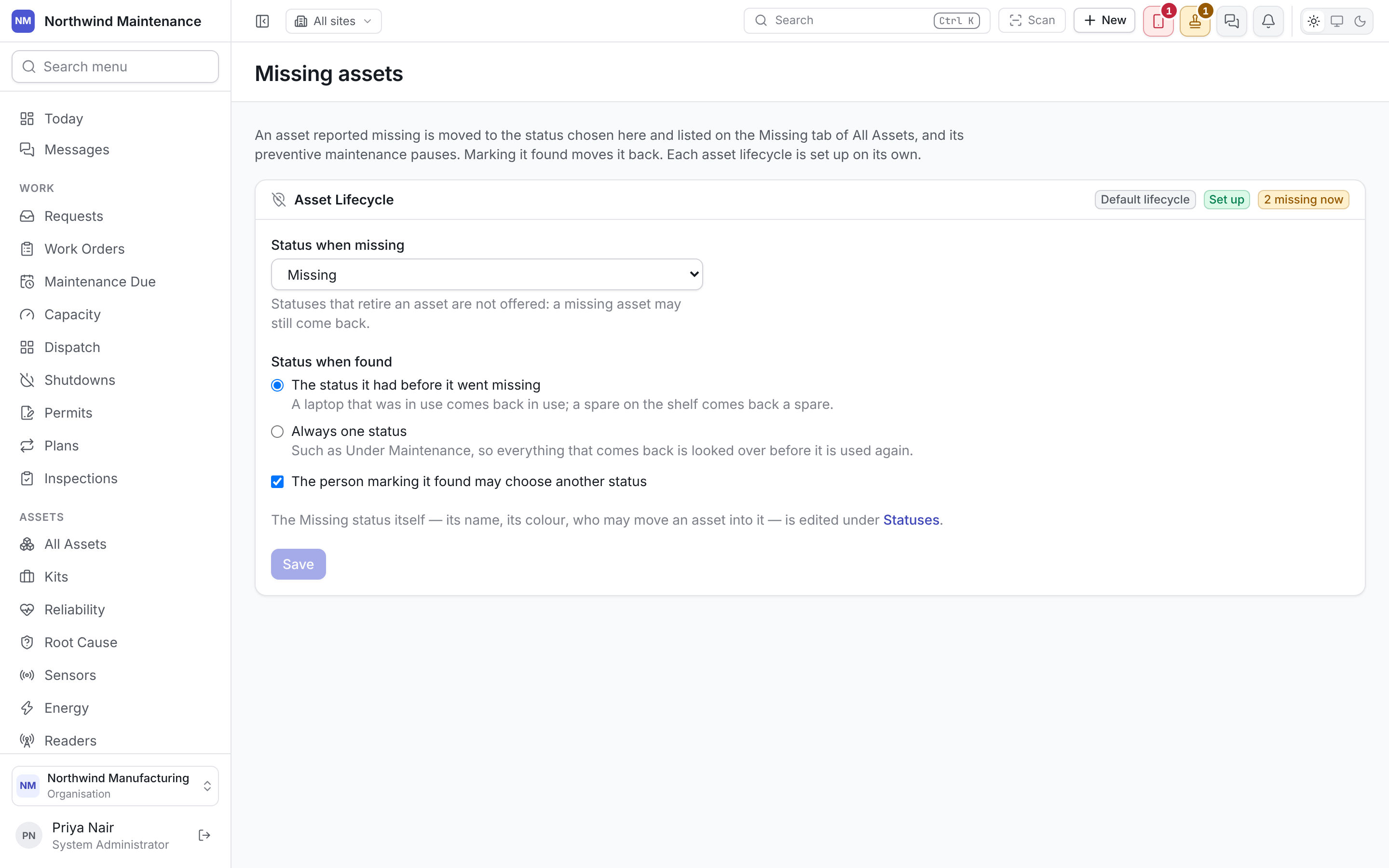Click the Energy lightning icon
1389x868 pixels.
click(27, 708)
